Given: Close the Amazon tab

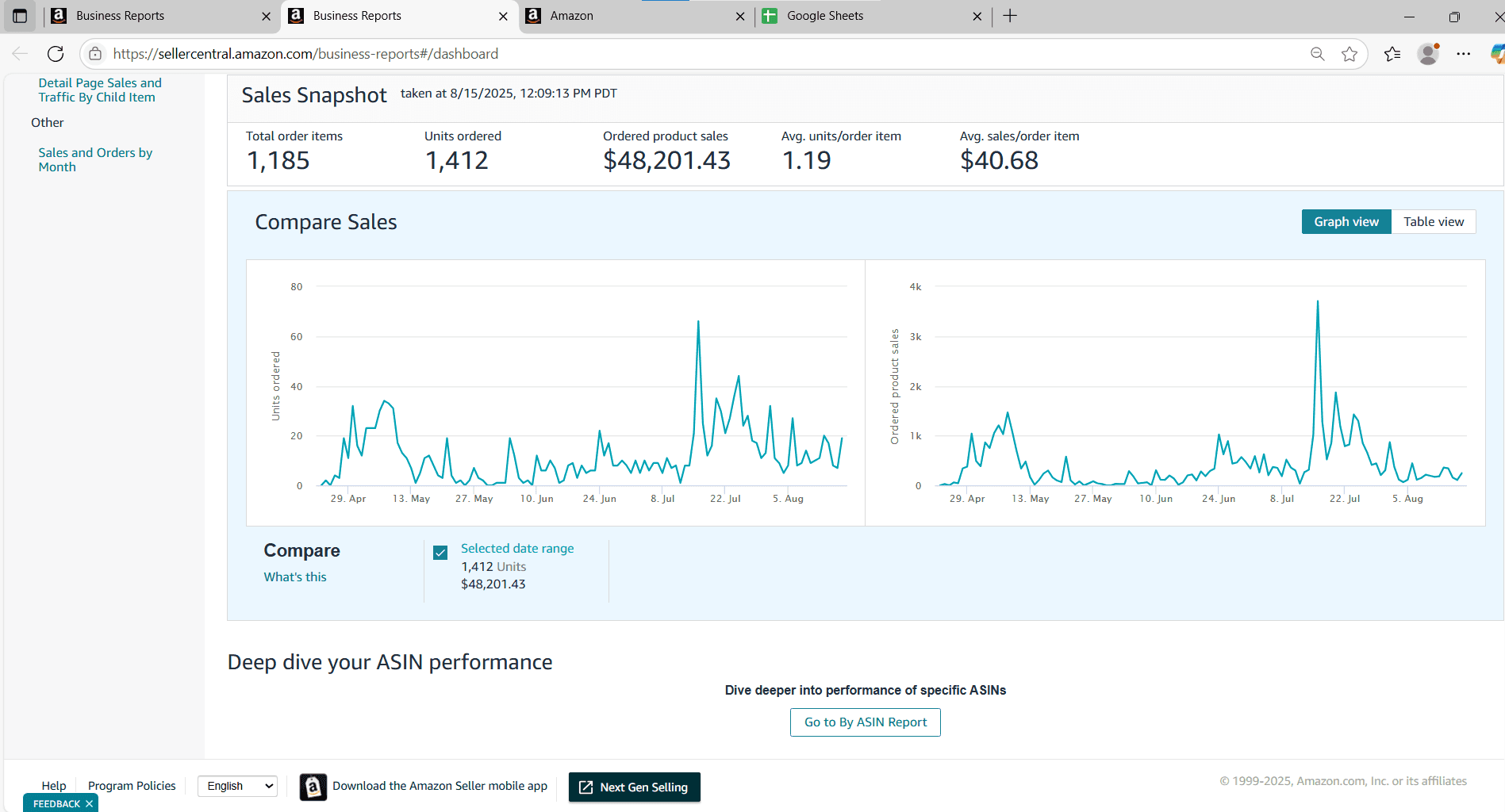Looking at the screenshot, I should point(740,16).
